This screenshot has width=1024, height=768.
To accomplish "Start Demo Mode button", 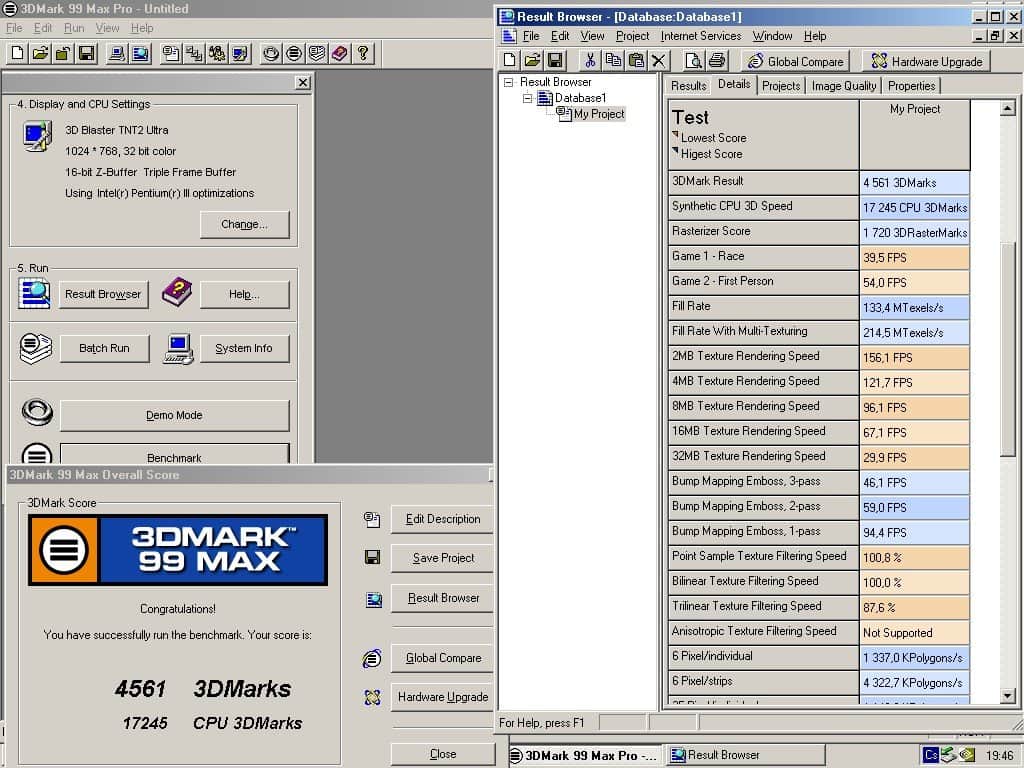I will tap(174, 415).
